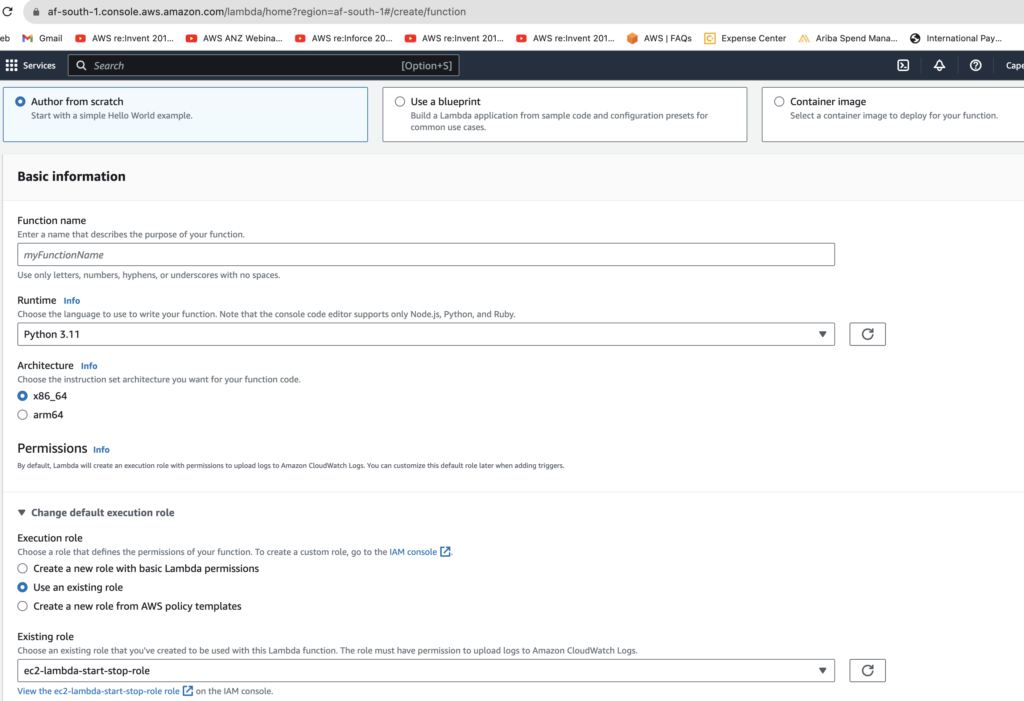Open the AWS | FAQs bookmark
1024x701 pixels.
pyautogui.click(x=659, y=38)
